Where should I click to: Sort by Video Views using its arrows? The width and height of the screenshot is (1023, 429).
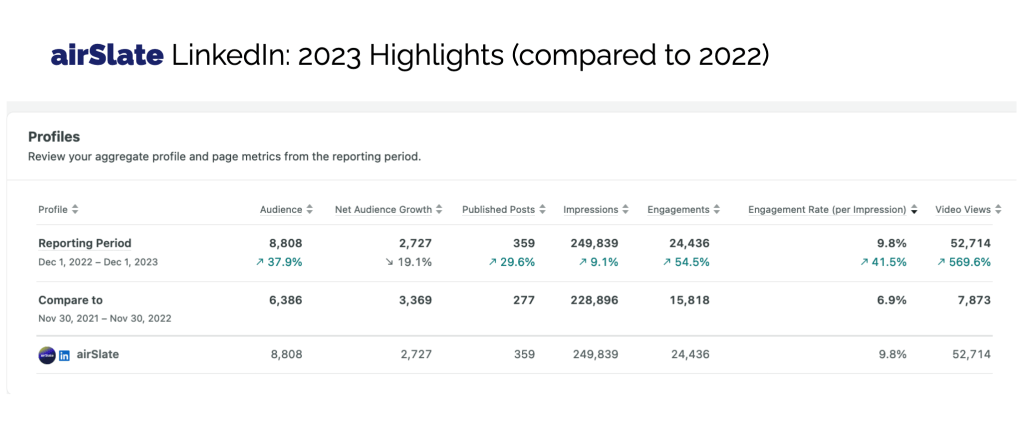tap(998, 210)
